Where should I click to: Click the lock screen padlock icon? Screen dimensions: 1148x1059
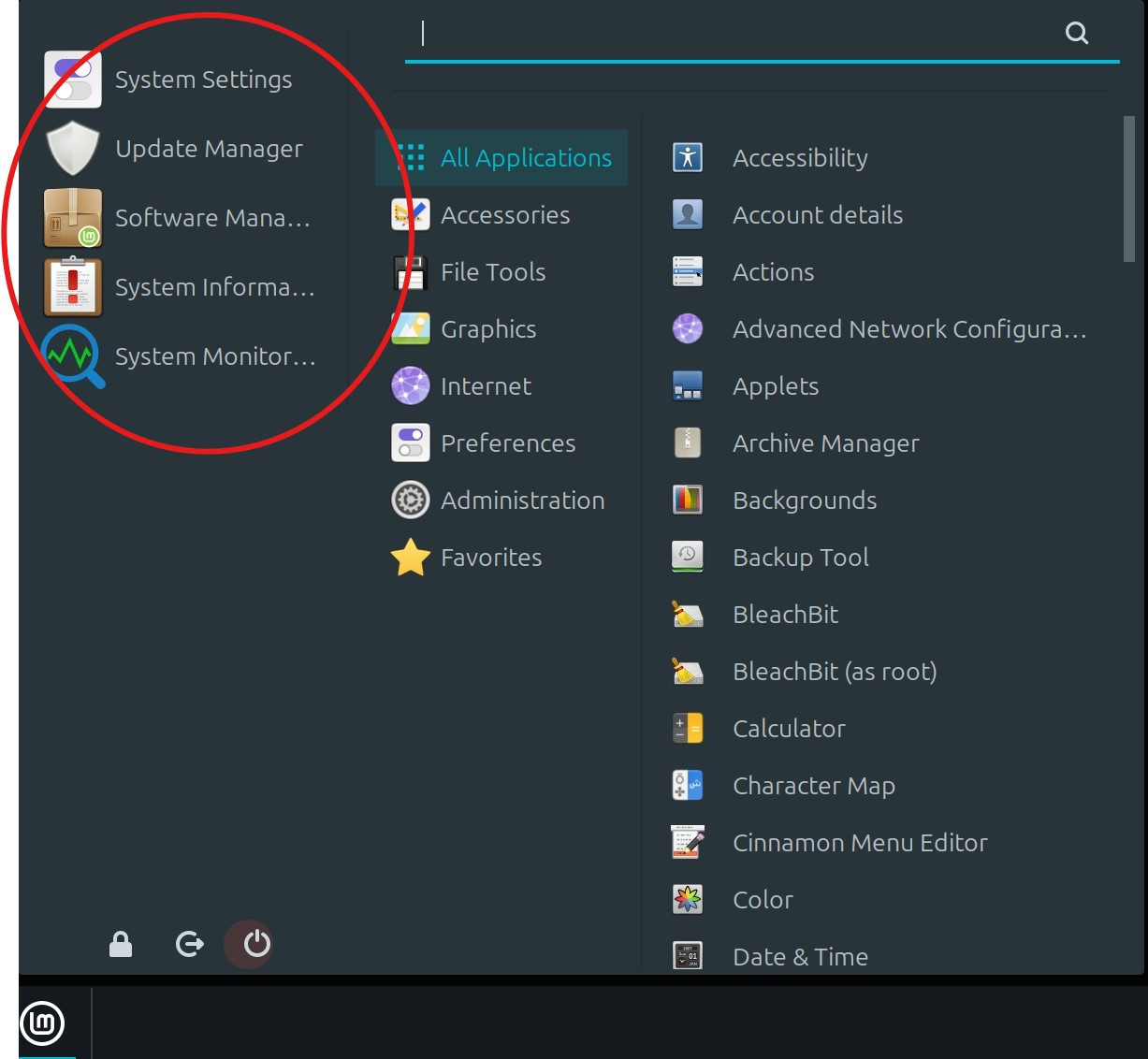click(x=121, y=945)
